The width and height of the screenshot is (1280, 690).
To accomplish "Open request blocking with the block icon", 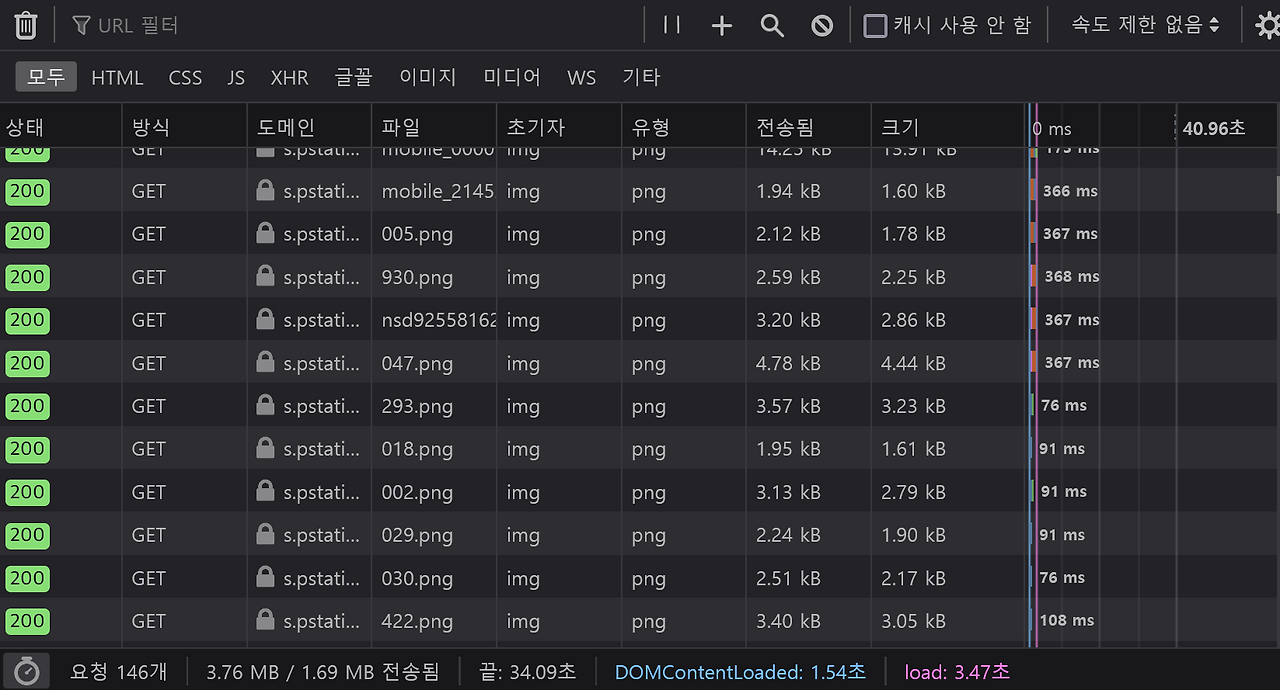I will (822, 24).
